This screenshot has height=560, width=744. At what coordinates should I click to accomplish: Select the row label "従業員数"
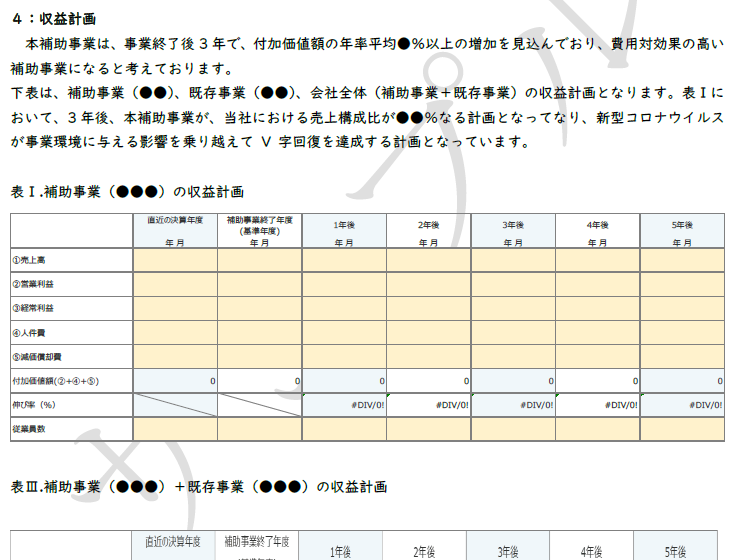(x=28, y=429)
